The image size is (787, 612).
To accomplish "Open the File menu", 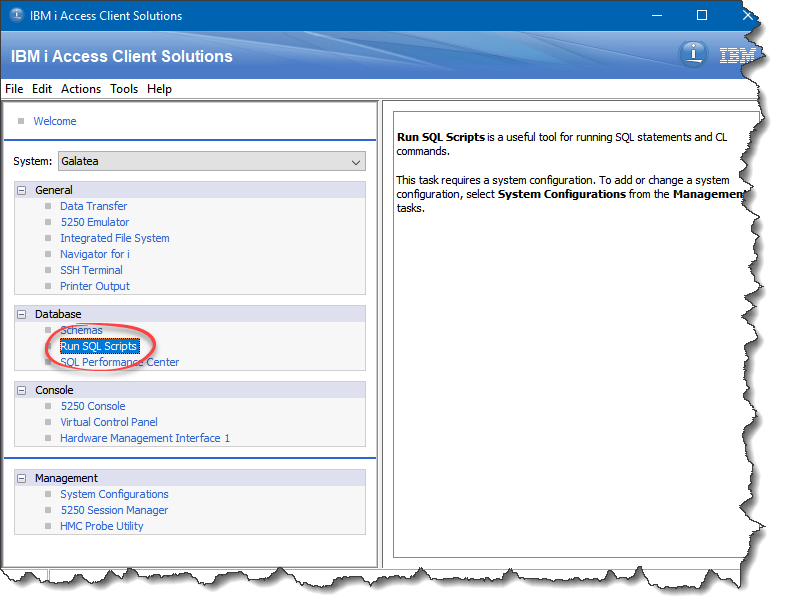I will pyautogui.click(x=14, y=89).
